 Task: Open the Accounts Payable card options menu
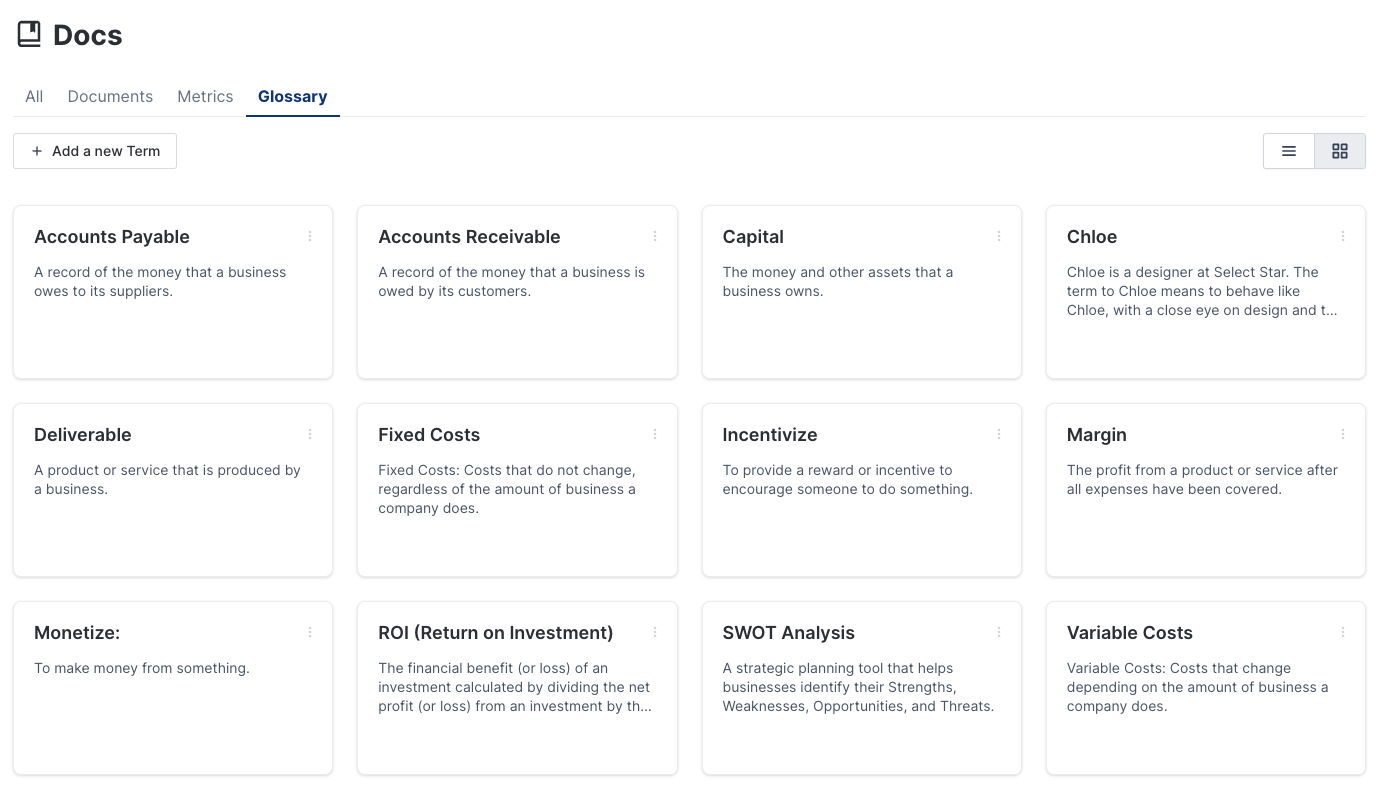pyautogui.click(x=310, y=237)
